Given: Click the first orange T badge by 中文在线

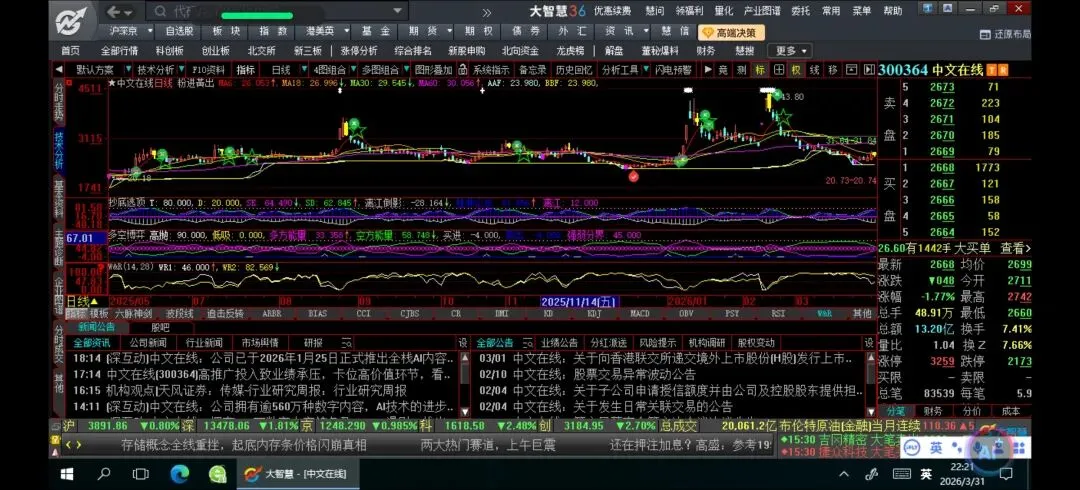Looking at the screenshot, I should 991,70.
